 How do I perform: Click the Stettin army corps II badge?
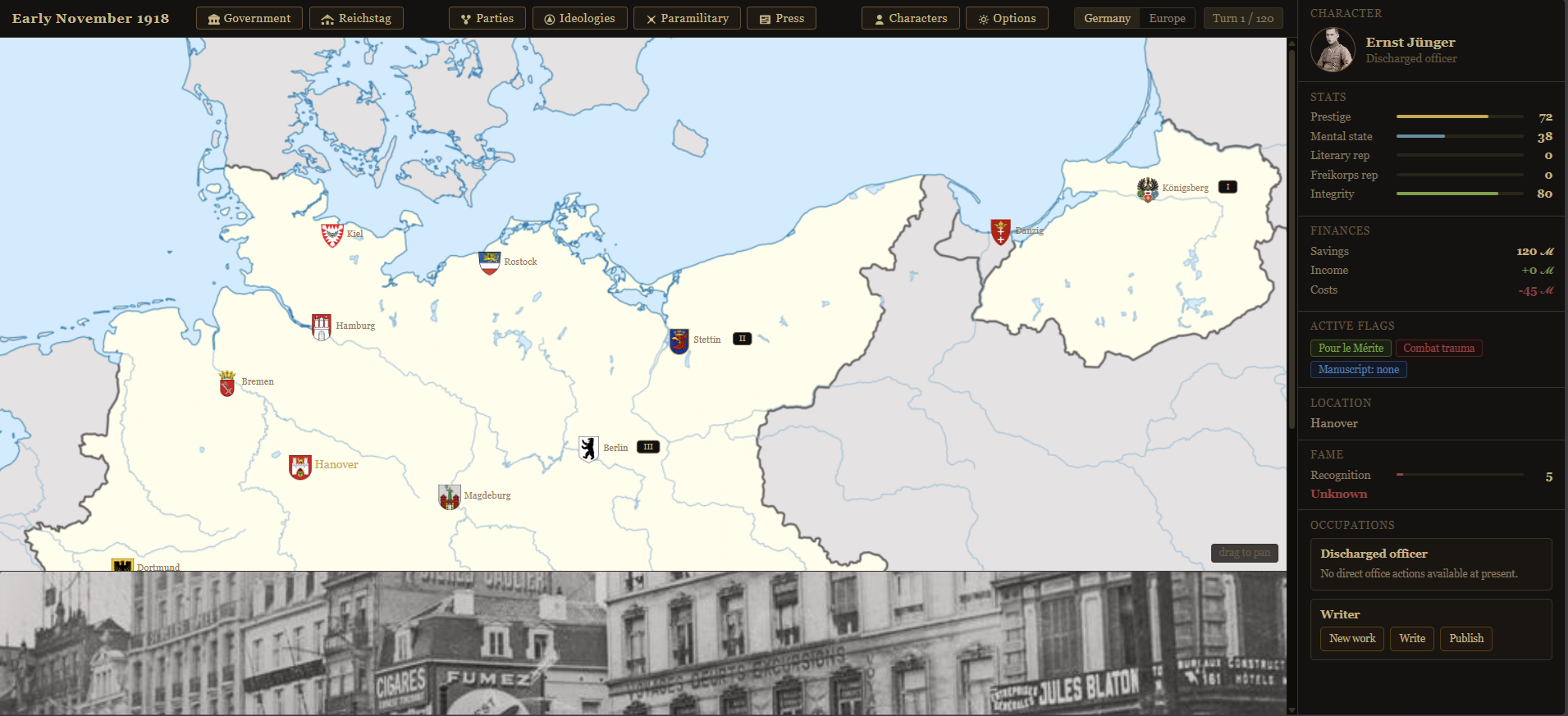click(742, 339)
